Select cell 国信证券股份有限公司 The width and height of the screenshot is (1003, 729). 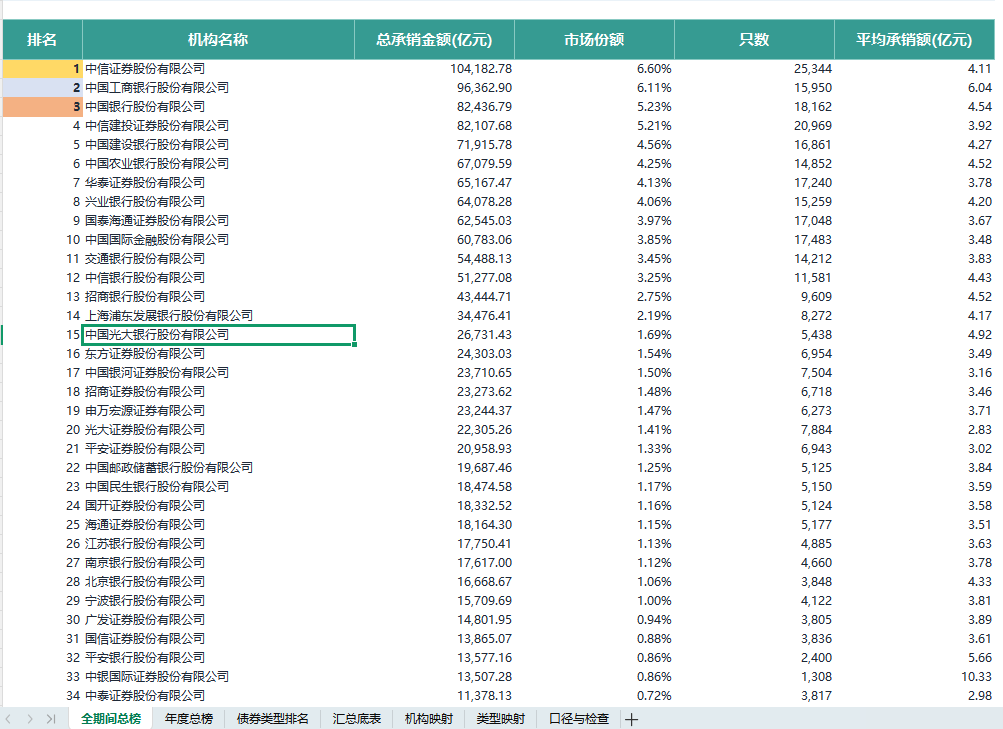[218, 638]
